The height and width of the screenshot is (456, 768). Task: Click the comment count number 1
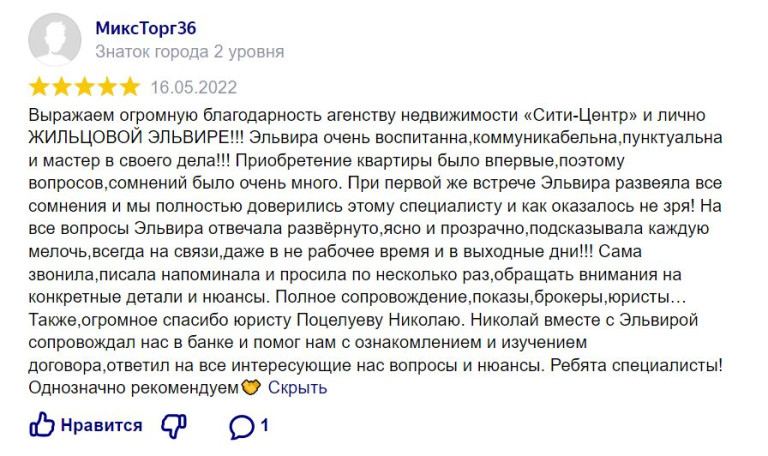click(x=264, y=425)
